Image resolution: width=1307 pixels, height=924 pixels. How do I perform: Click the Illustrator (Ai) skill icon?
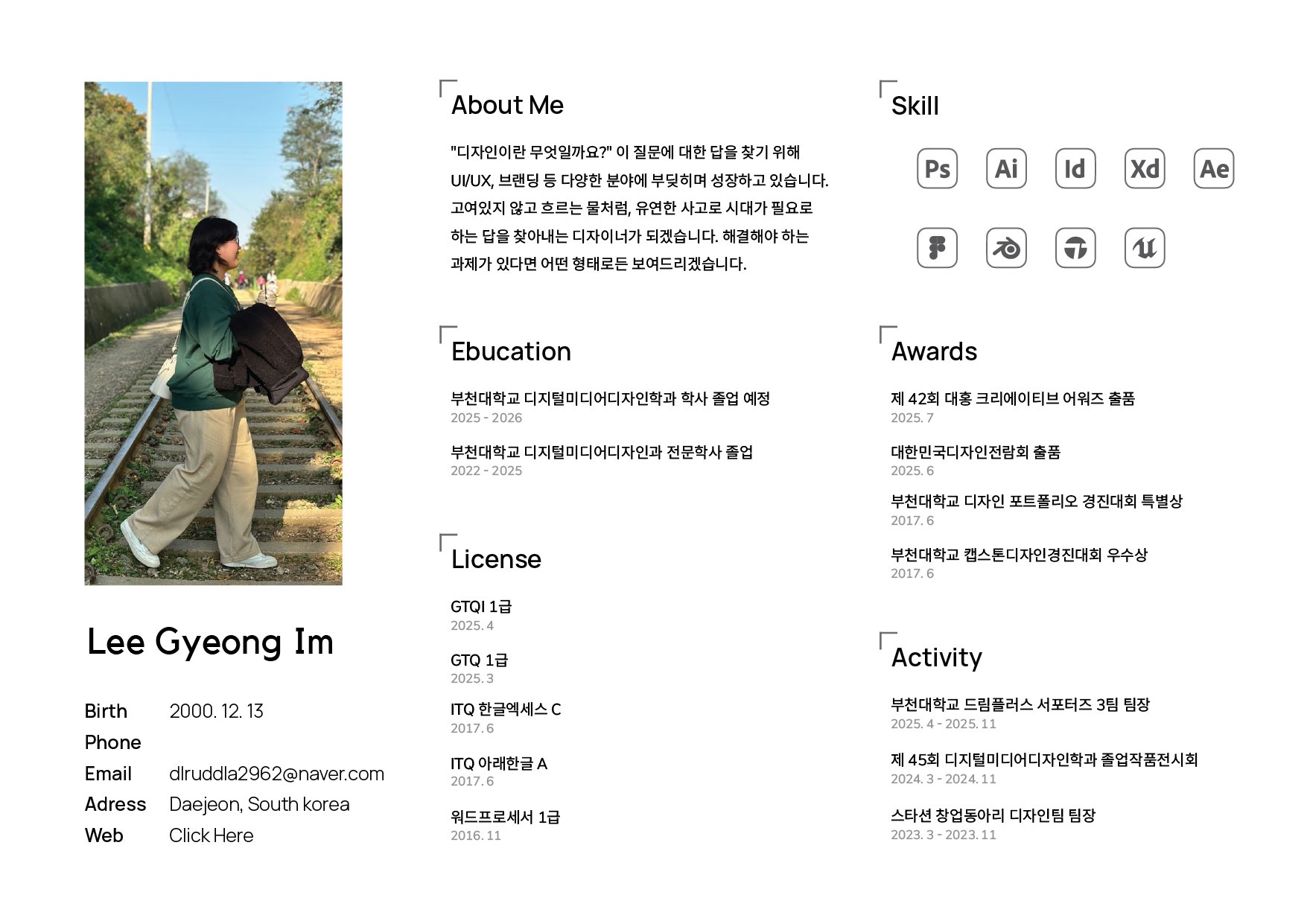(1006, 169)
